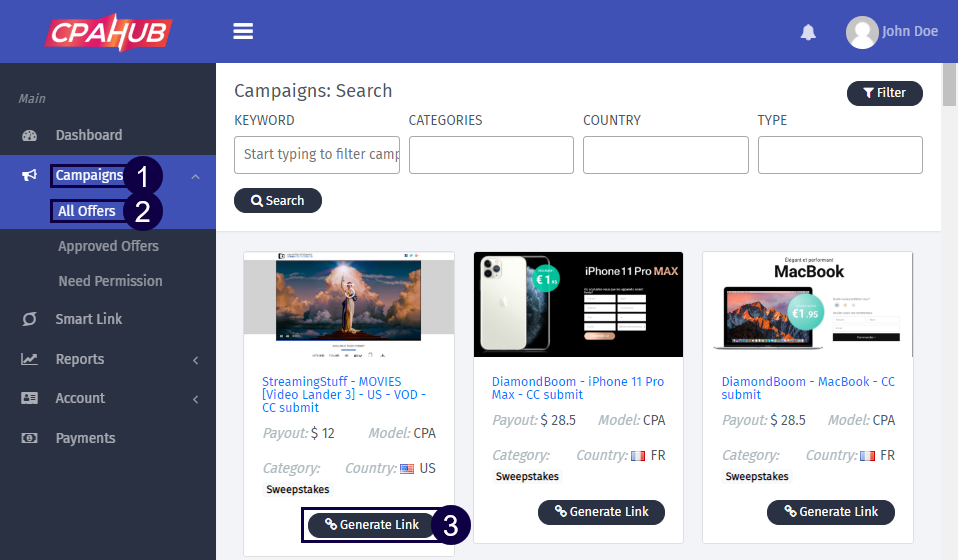Generate link for iPhone 11 Pro Max offer
This screenshot has width=958, height=560.
(x=601, y=512)
